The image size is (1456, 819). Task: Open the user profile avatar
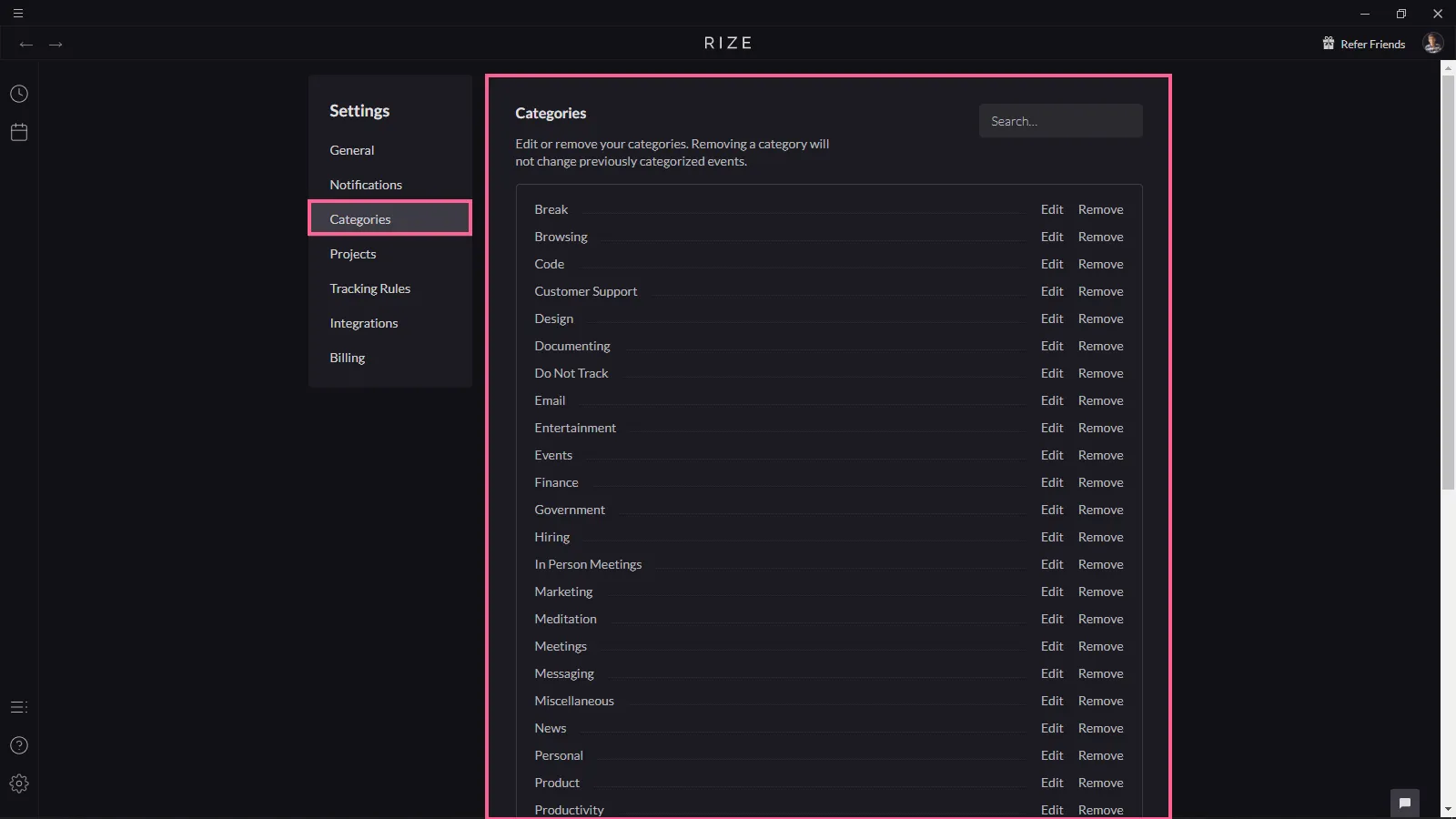1432,43
